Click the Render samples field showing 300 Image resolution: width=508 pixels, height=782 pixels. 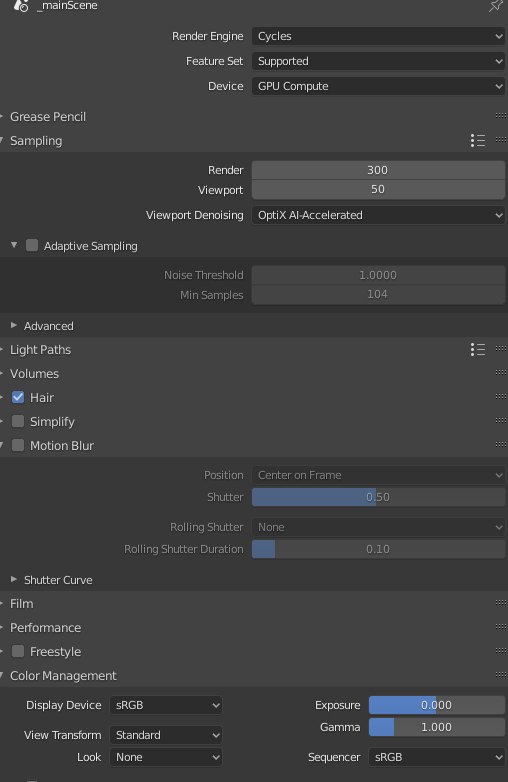pyautogui.click(x=378, y=170)
